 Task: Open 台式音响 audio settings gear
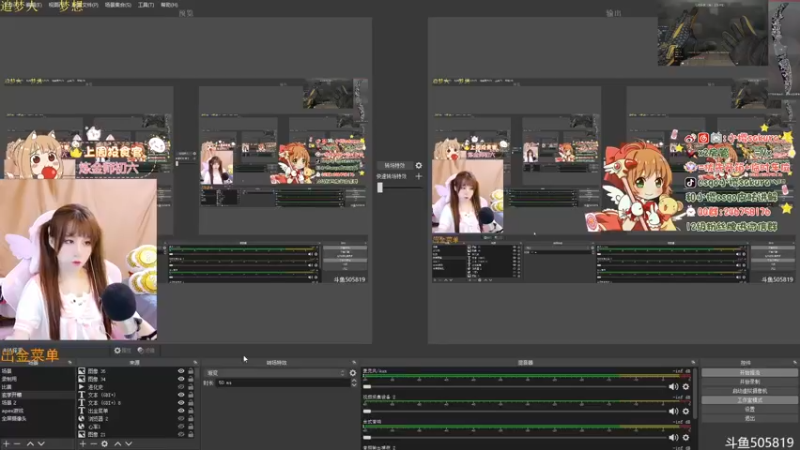pos(686,437)
